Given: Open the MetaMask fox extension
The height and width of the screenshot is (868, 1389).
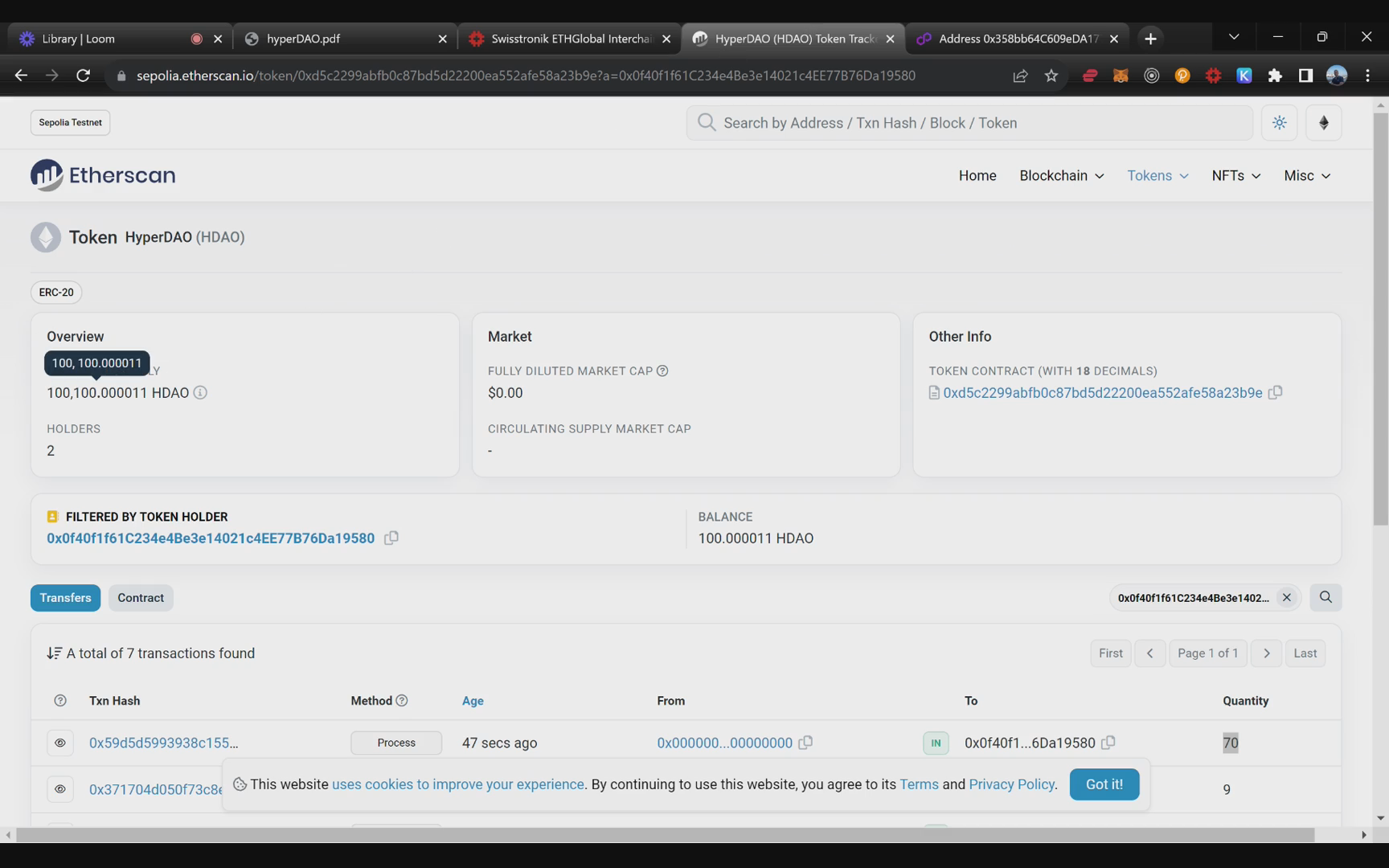Looking at the screenshot, I should click(x=1121, y=76).
